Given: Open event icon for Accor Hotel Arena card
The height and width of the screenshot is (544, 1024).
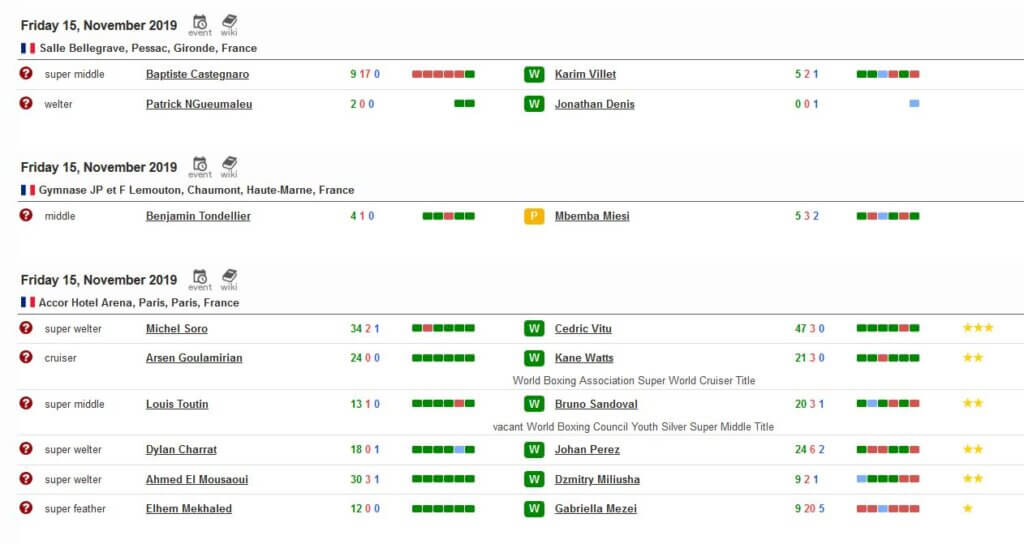Looking at the screenshot, I should pyautogui.click(x=200, y=279).
